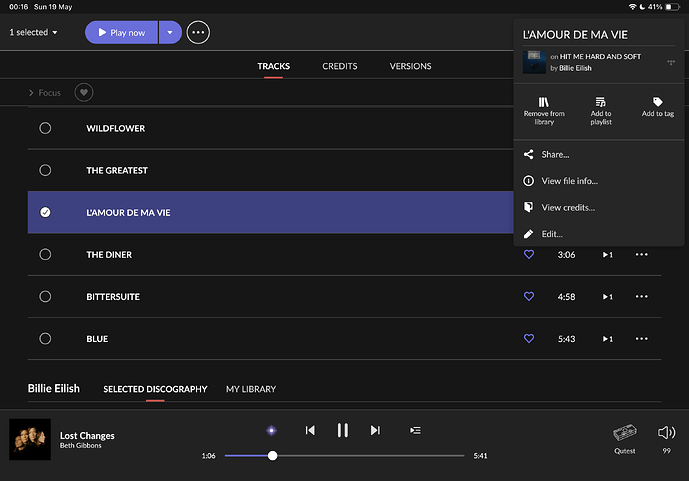Screen dimensions: 689x481
Task: Open the volume speaker control
Action: [667, 433]
